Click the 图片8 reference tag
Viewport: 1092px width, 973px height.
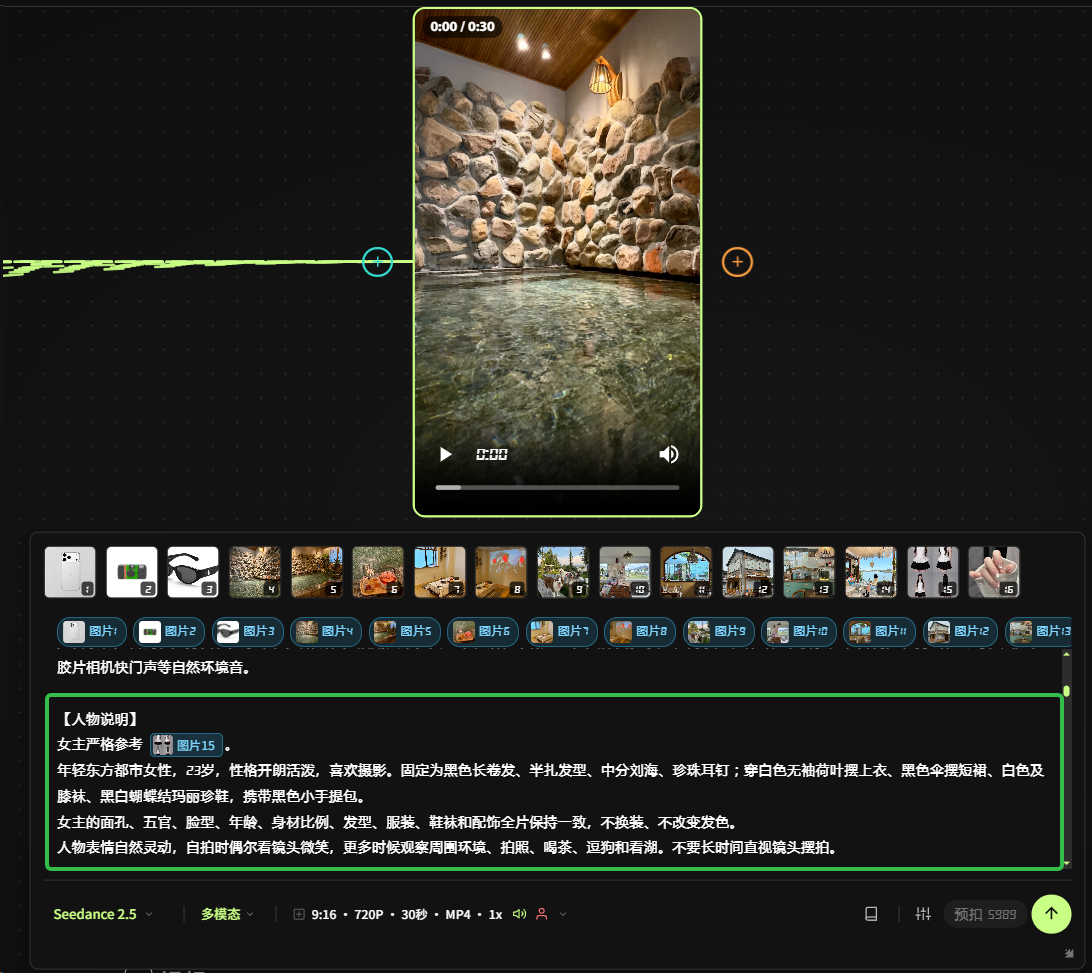pos(640,632)
